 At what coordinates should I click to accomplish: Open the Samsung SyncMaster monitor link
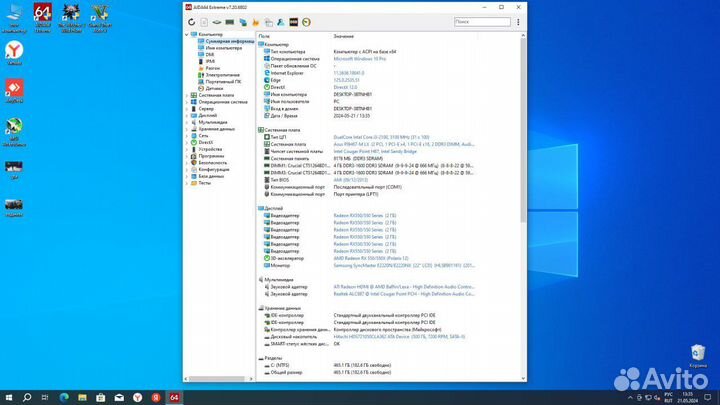pos(404,265)
